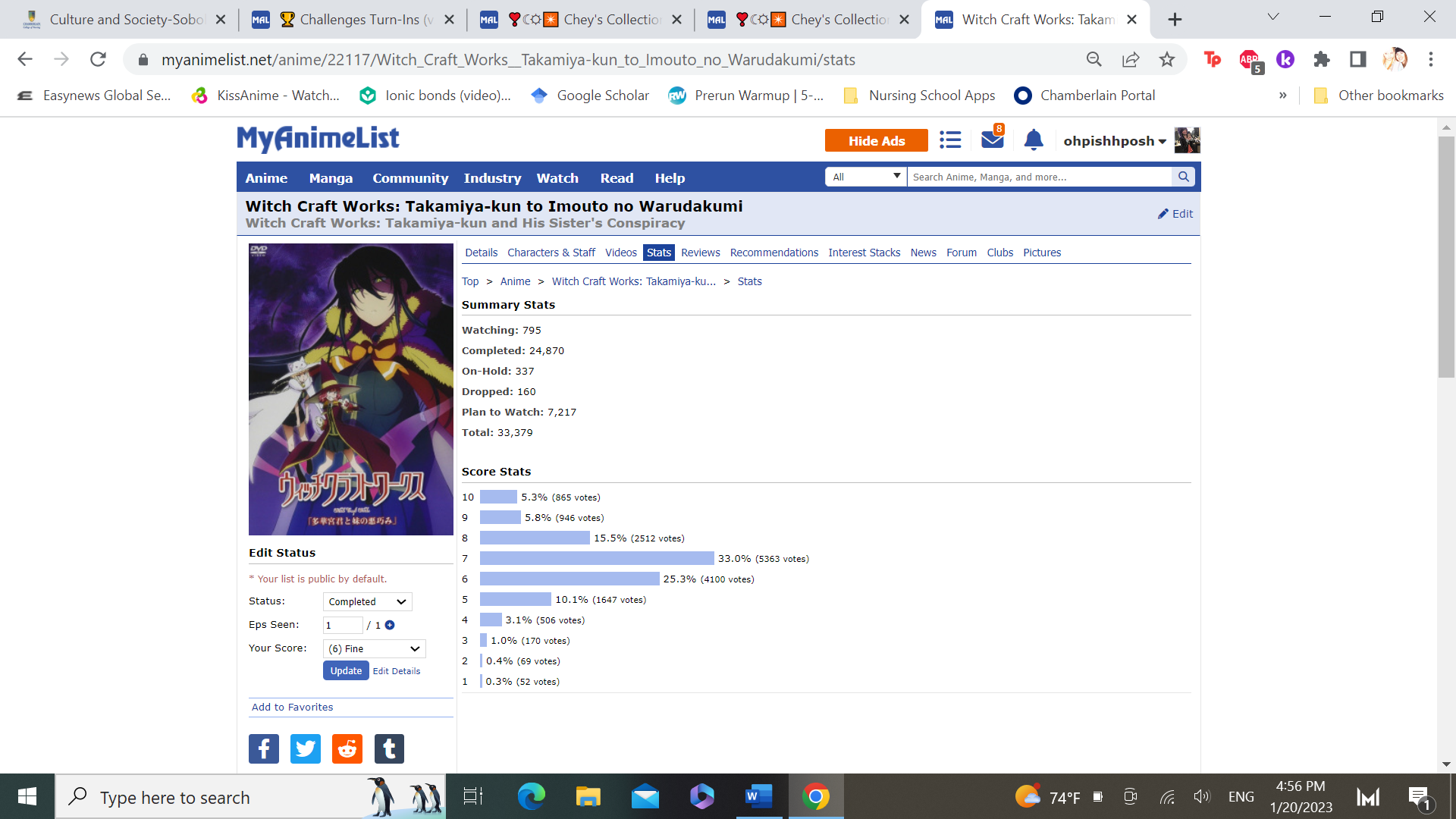The image size is (1456, 819).
Task: Click Hide Ads button
Action: click(877, 141)
